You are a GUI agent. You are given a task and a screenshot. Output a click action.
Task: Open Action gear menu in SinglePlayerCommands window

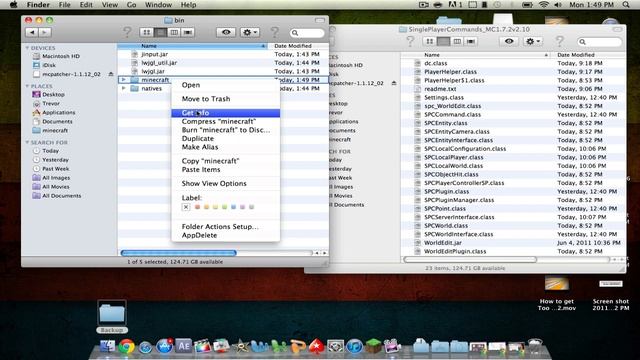533,41
